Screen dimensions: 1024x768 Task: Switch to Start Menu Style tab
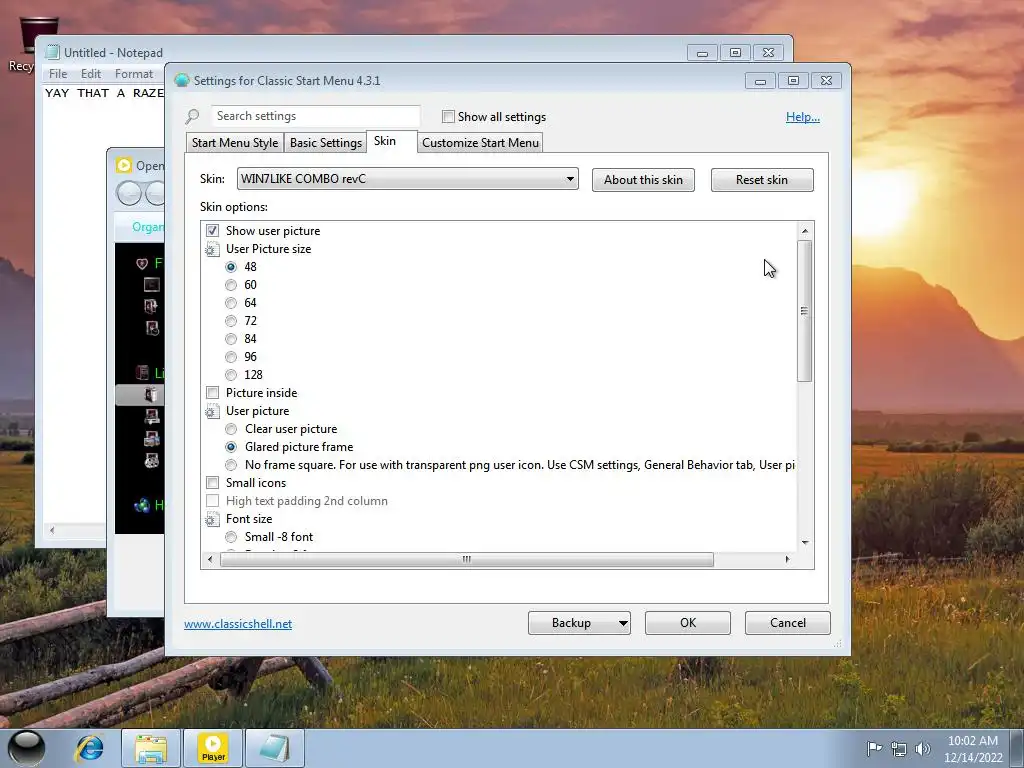pos(234,143)
